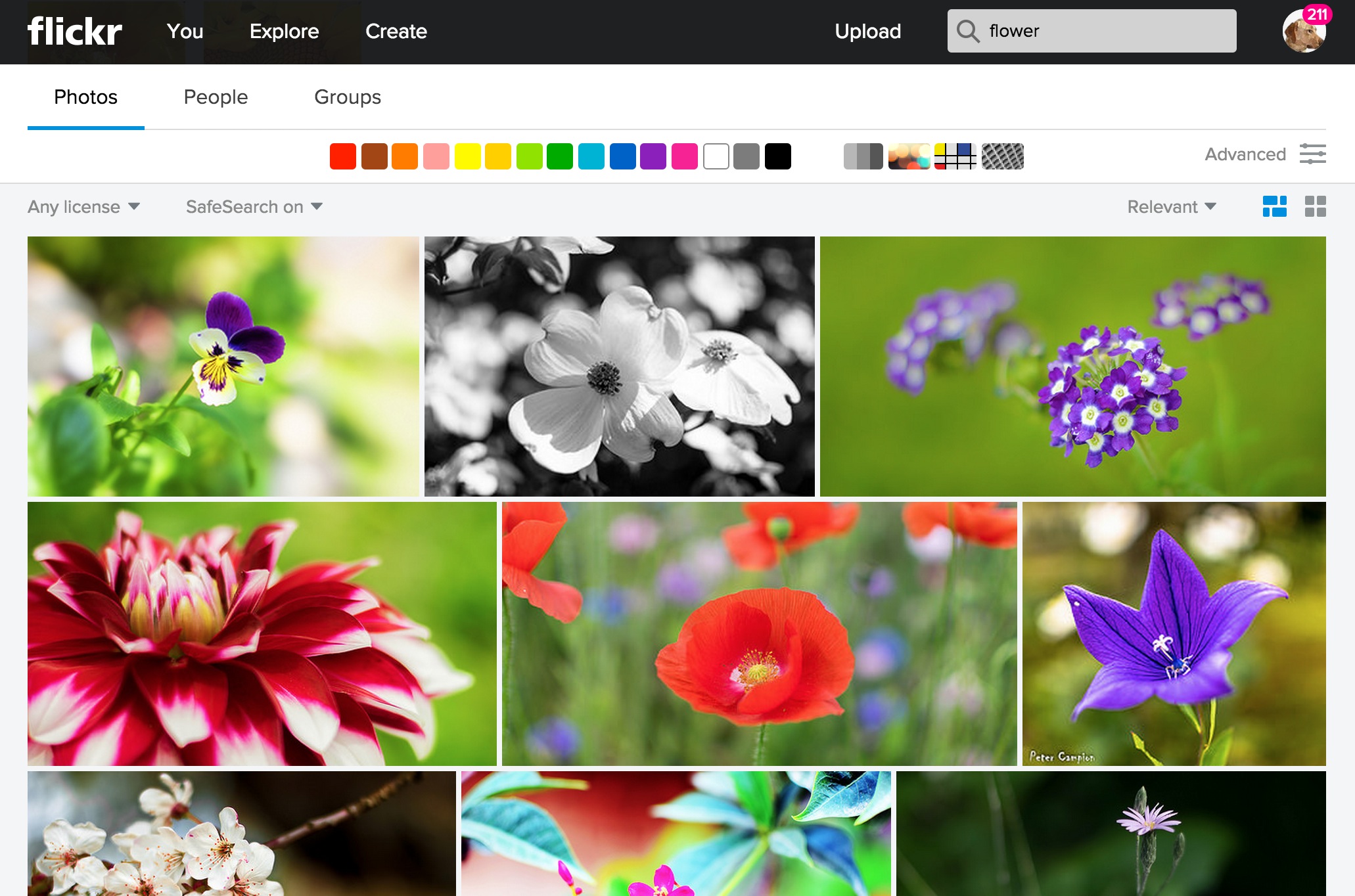Image resolution: width=1355 pixels, height=896 pixels.
Task: Filter by the blue color swatch
Action: point(622,156)
